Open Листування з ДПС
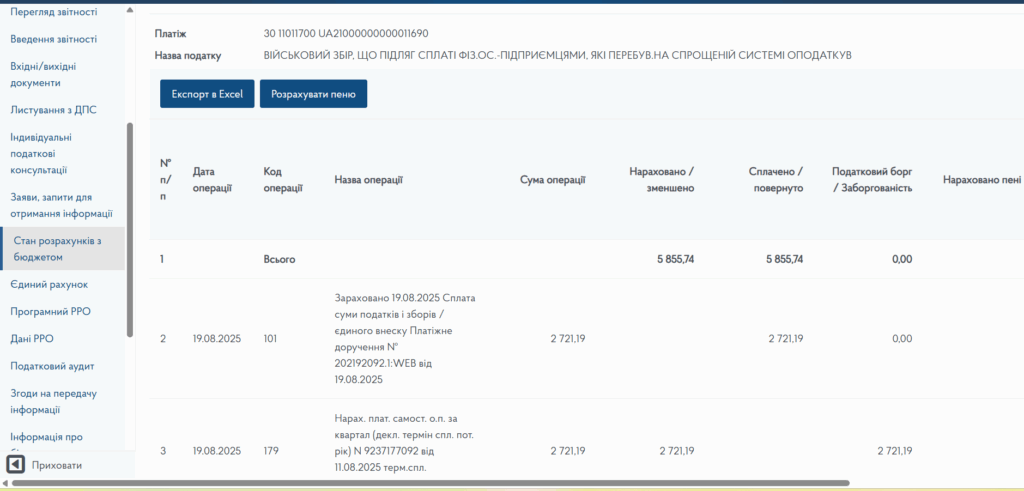Viewport: 1024px width, 491px height. 53,109
